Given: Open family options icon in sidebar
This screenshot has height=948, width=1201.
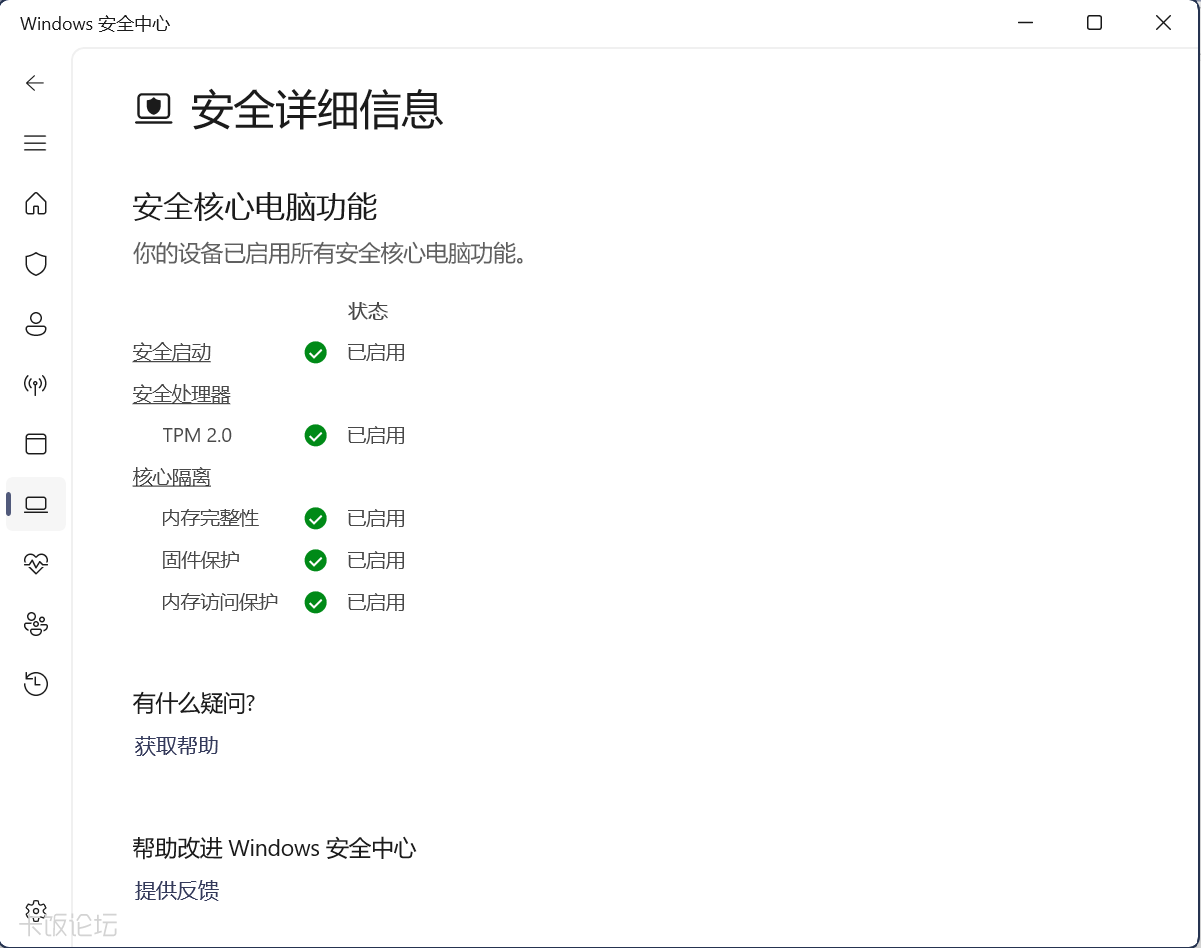Looking at the screenshot, I should (35, 624).
